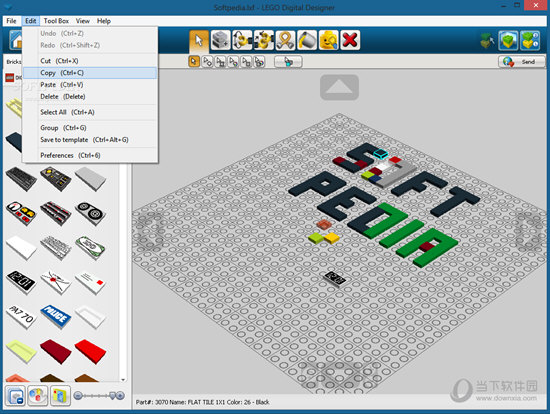Click the Invert selection button

pos(288,62)
